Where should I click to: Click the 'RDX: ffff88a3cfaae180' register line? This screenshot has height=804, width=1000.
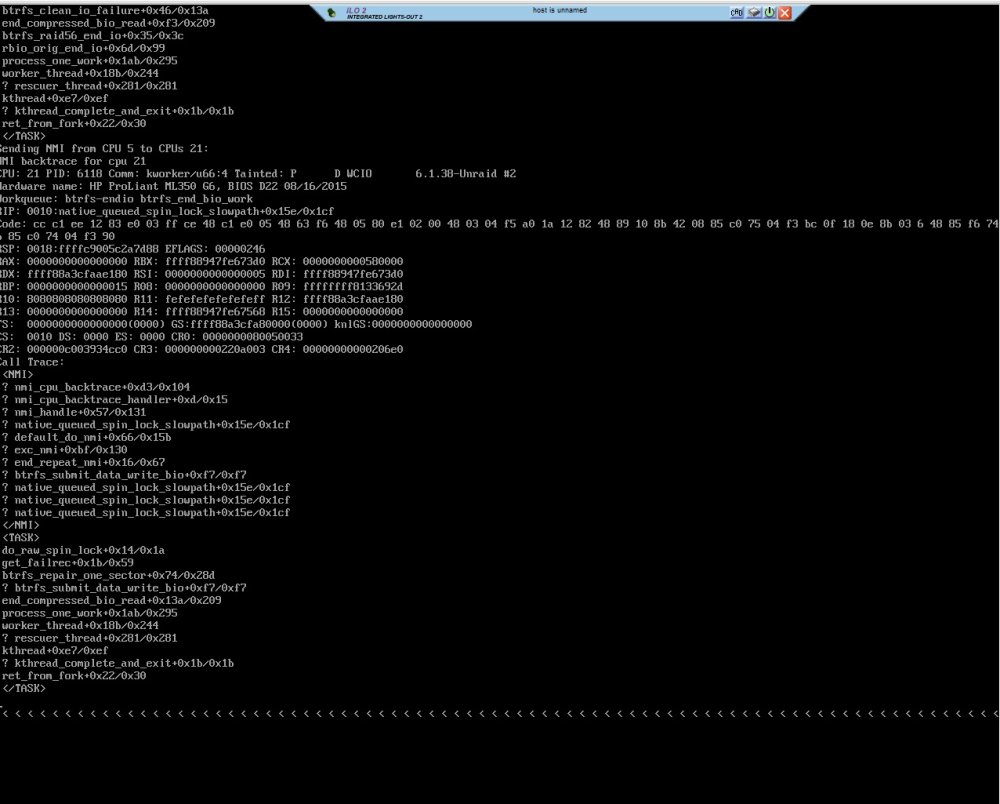[x=202, y=274]
